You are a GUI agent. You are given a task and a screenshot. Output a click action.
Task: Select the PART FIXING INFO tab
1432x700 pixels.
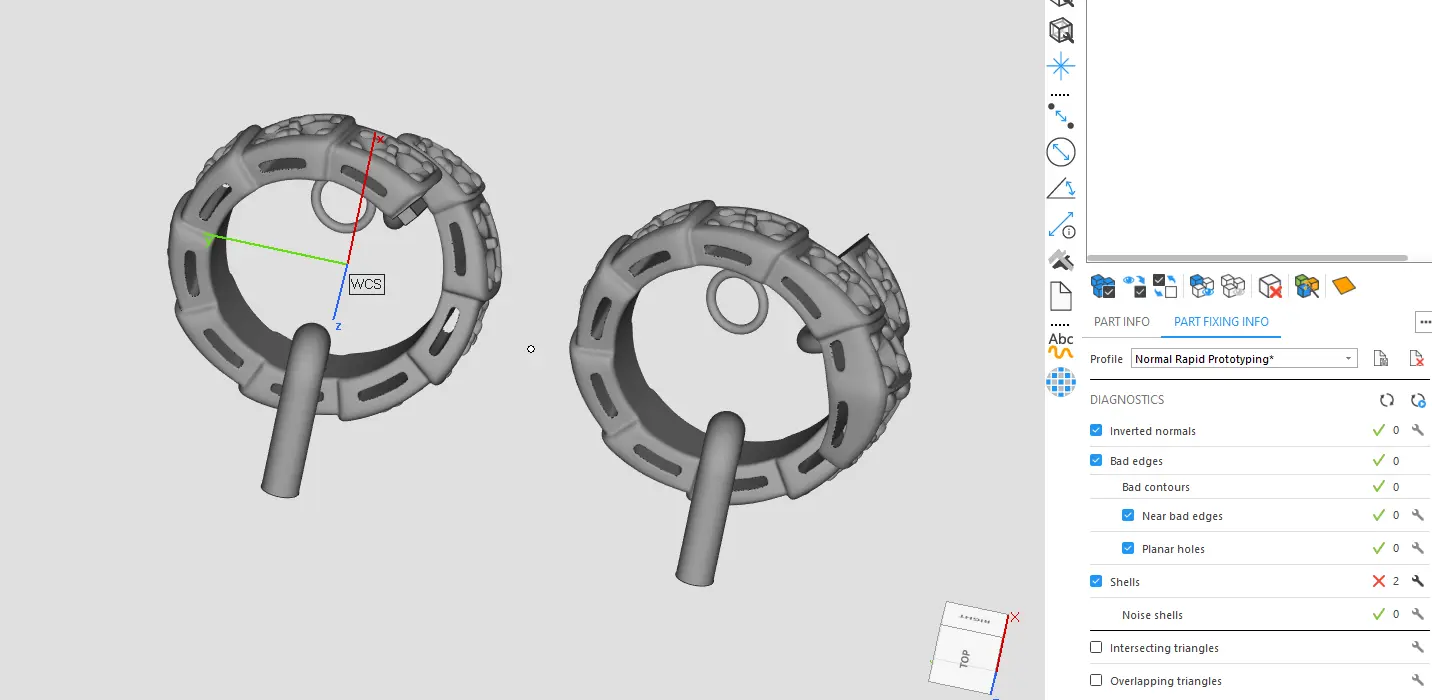[1221, 322]
